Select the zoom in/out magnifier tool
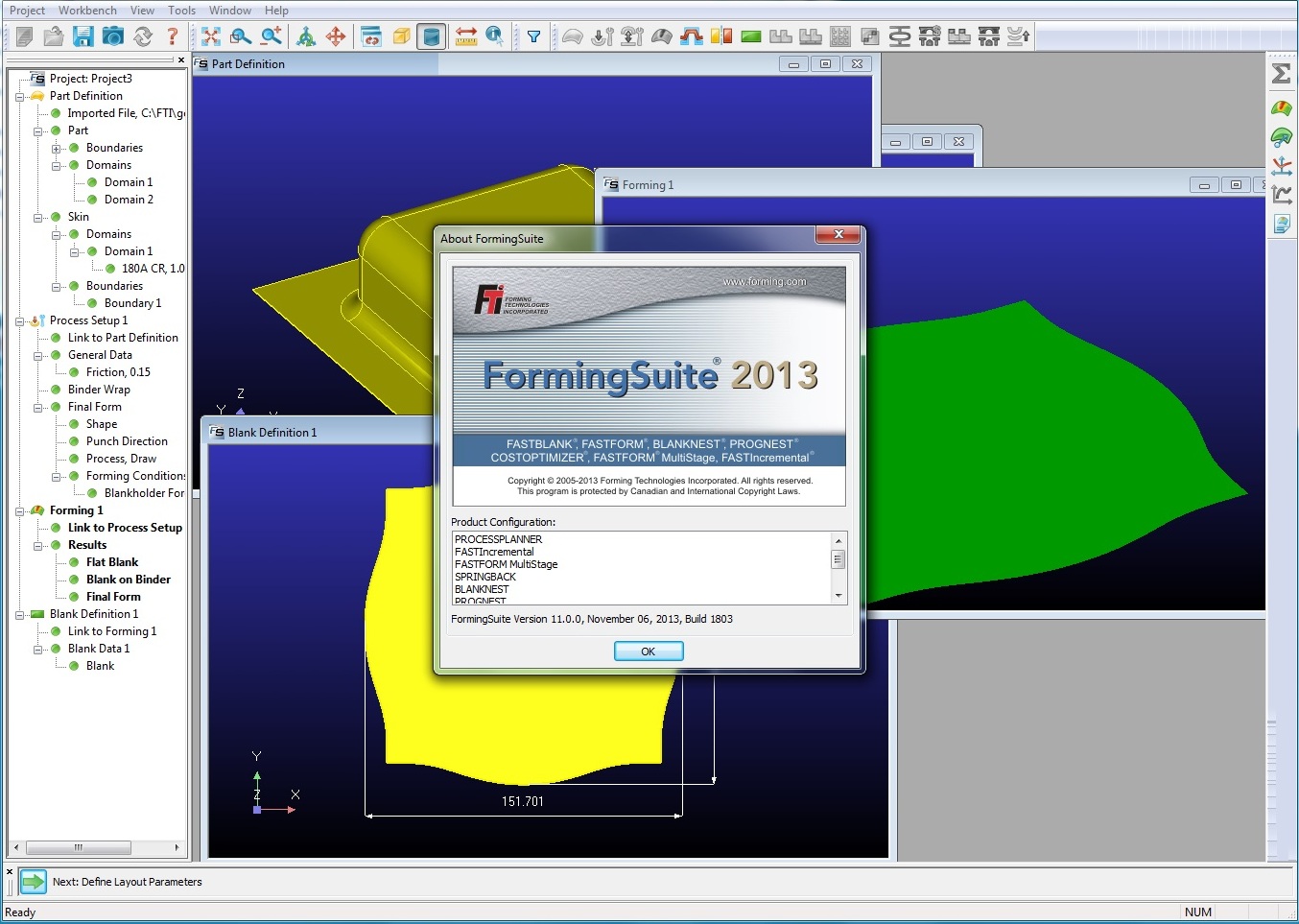This screenshot has width=1299, height=924. click(272, 36)
